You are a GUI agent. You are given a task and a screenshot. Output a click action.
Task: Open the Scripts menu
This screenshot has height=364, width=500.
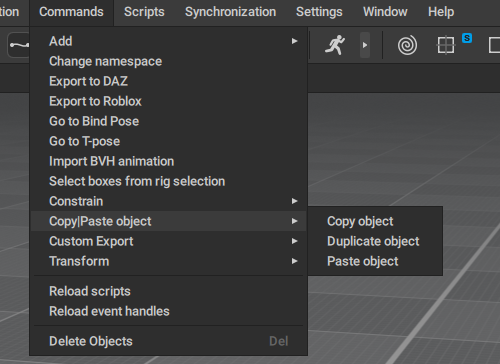click(144, 12)
